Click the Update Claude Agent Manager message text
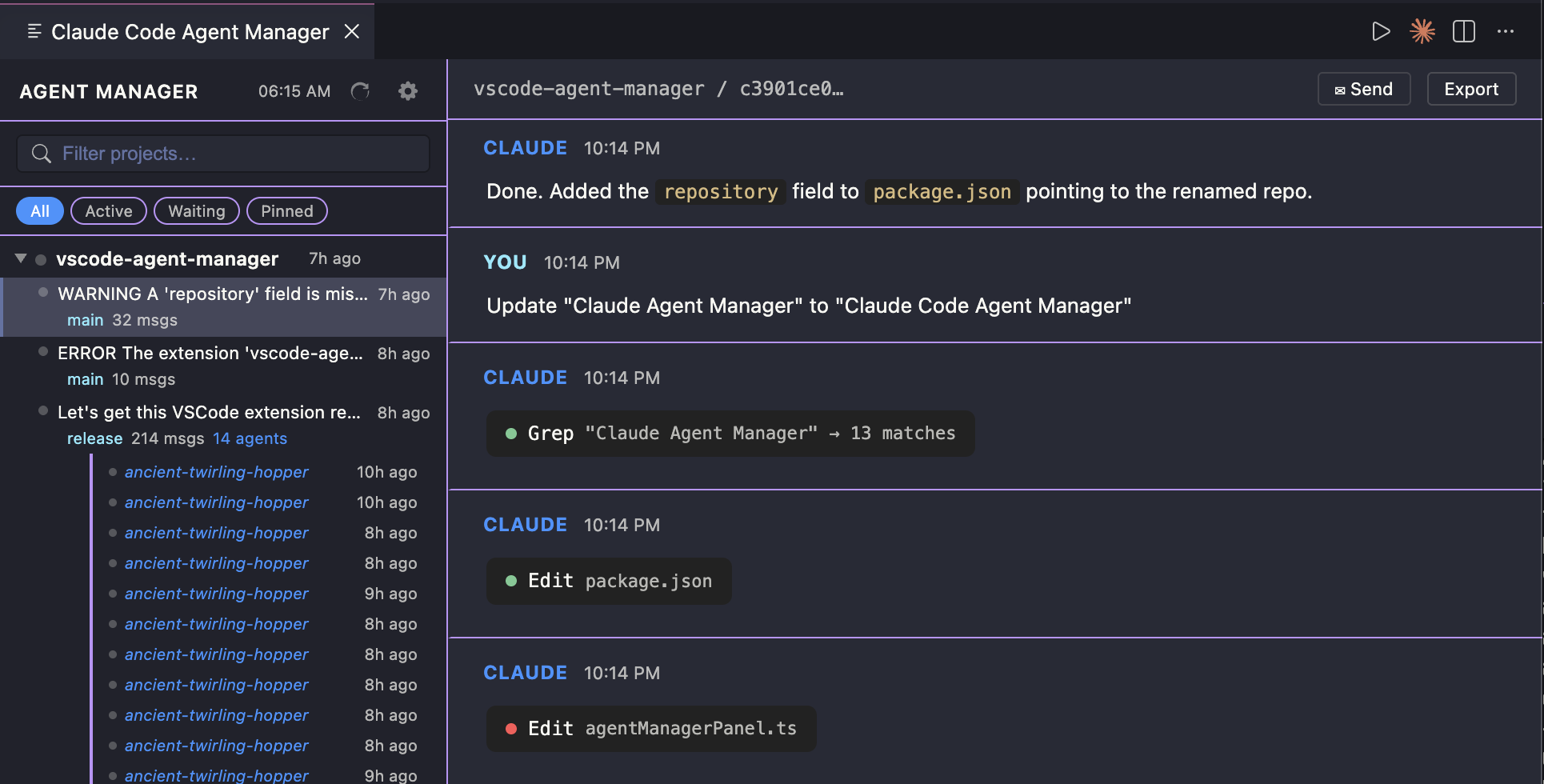The height and width of the screenshot is (784, 1544). [x=809, y=306]
